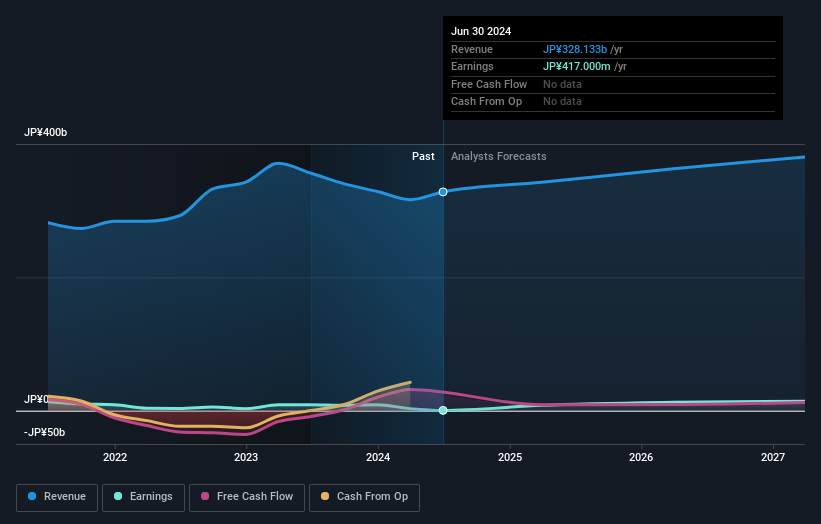Click the earnings data point marker near zero

[443, 410]
